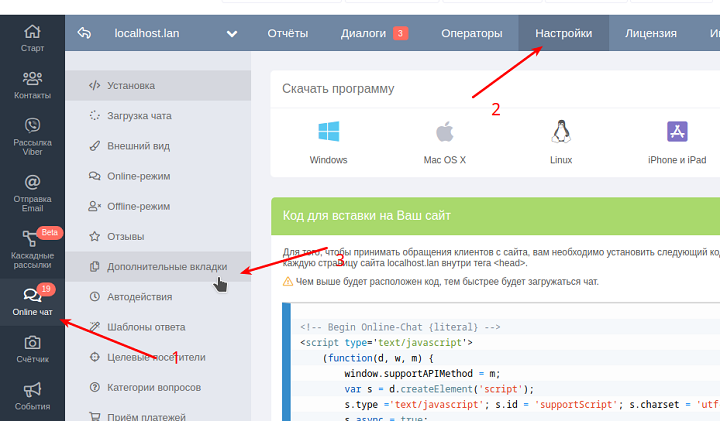Image resolution: width=720 pixels, height=421 pixels.
Task: Click the Категории вопросов question icon
Action: pyautogui.click(x=95, y=387)
